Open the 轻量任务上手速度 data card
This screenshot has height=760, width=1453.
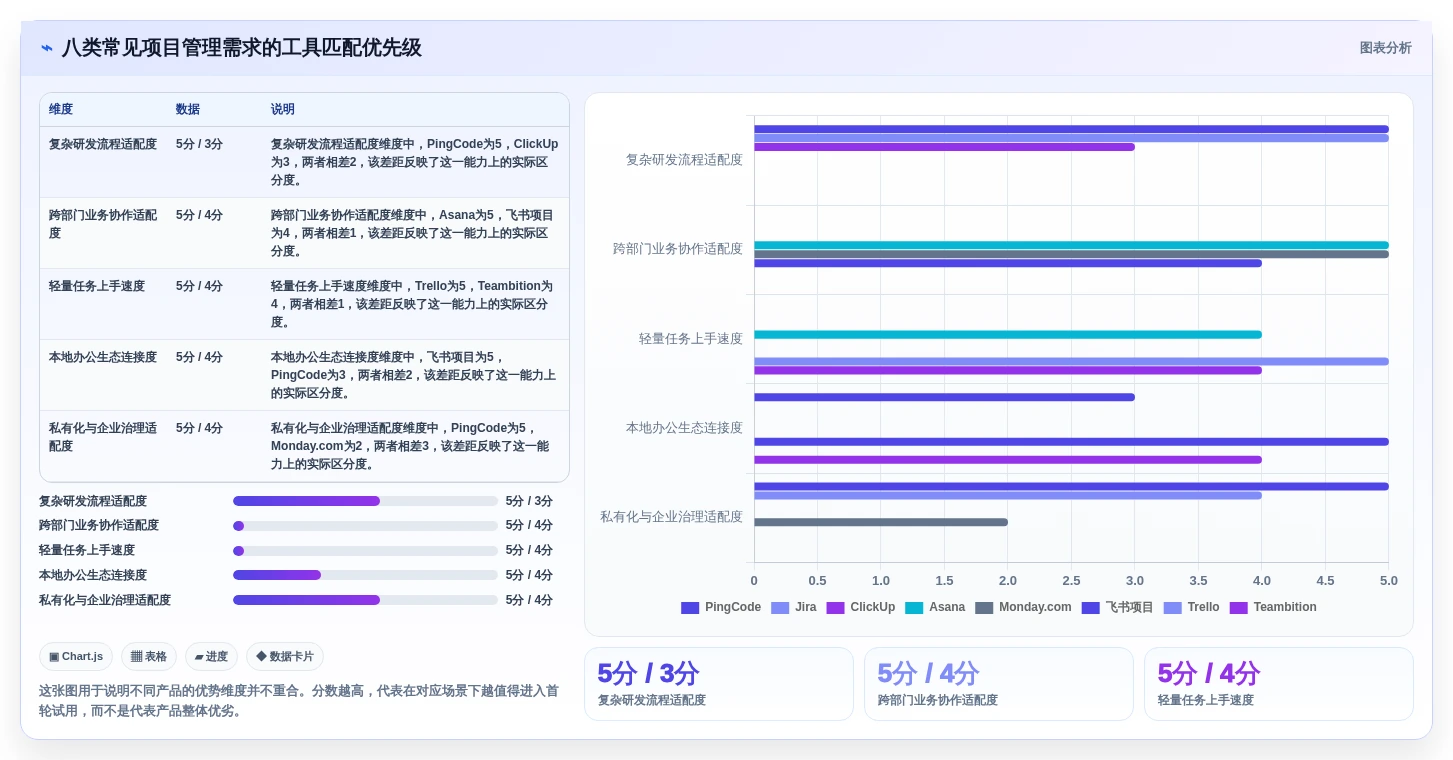[1279, 684]
